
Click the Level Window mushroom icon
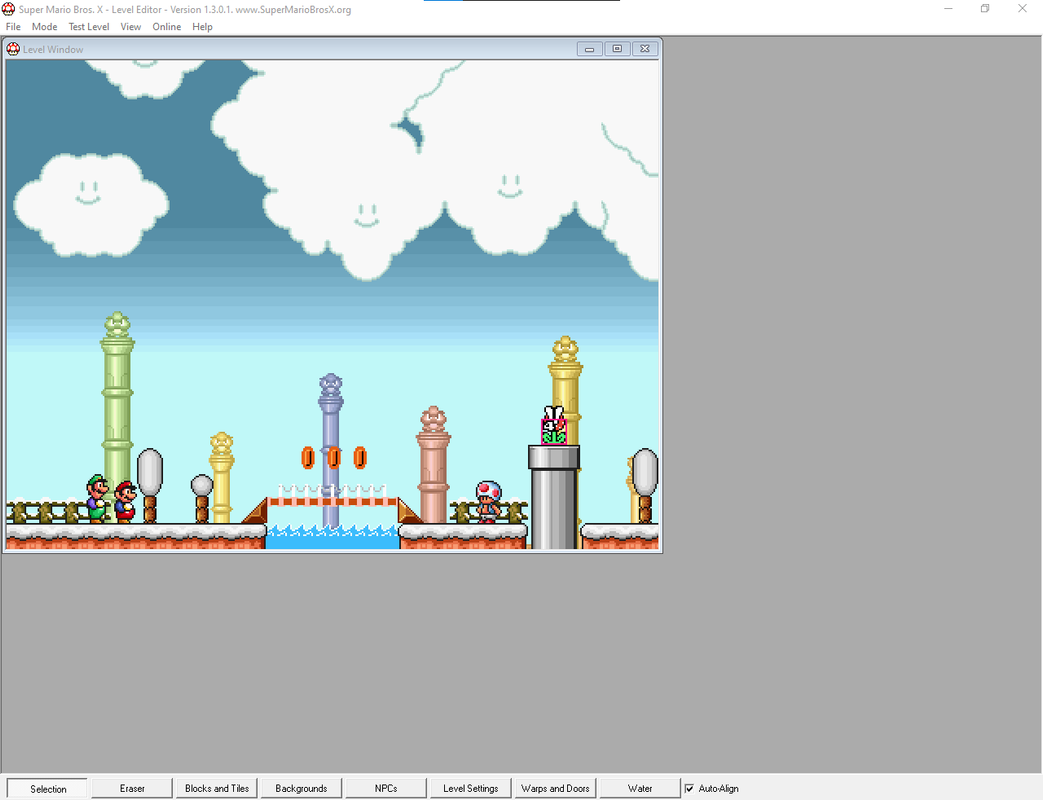pos(13,49)
